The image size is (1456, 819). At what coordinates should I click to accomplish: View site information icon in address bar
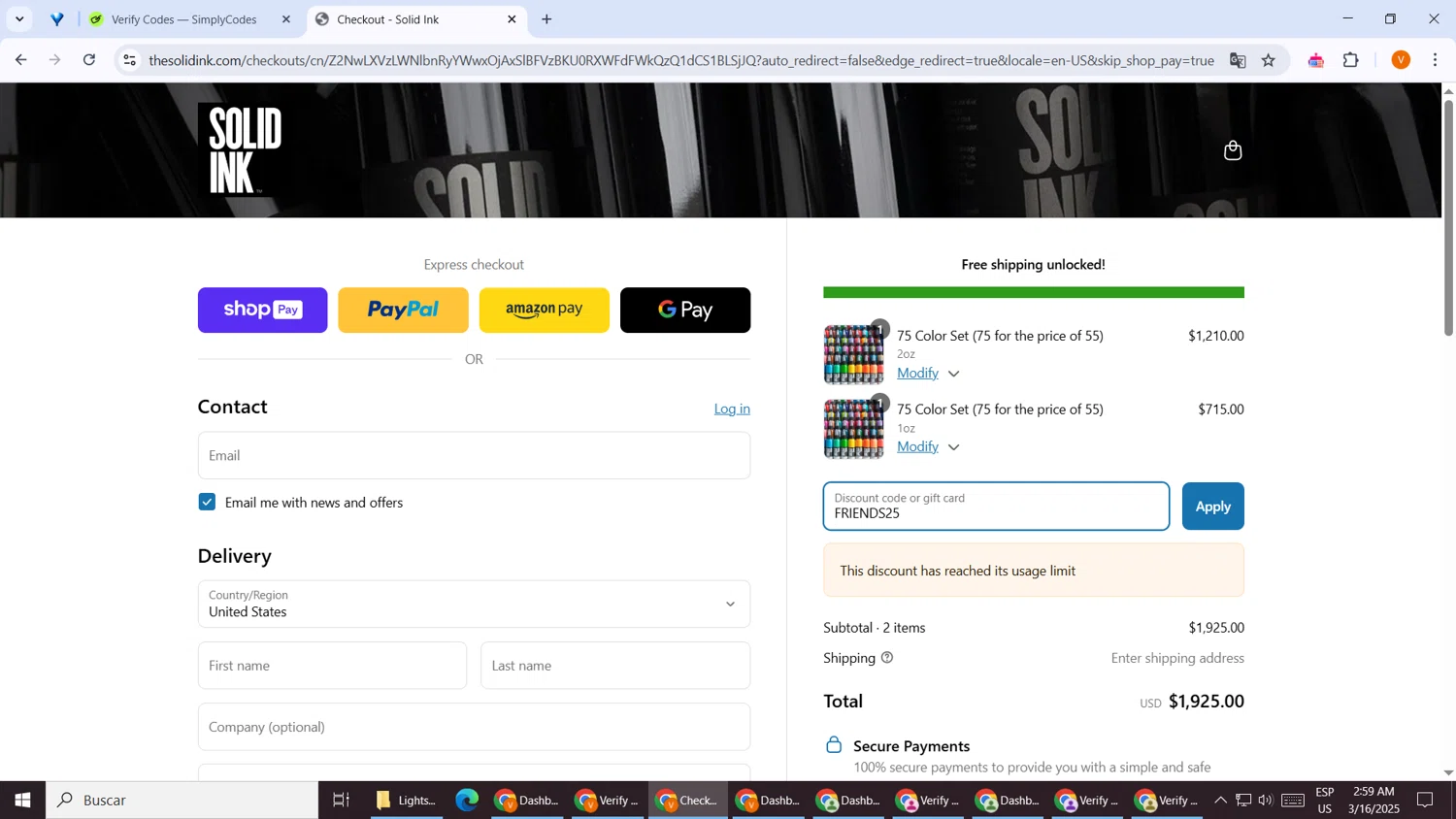click(x=130, y=60)
